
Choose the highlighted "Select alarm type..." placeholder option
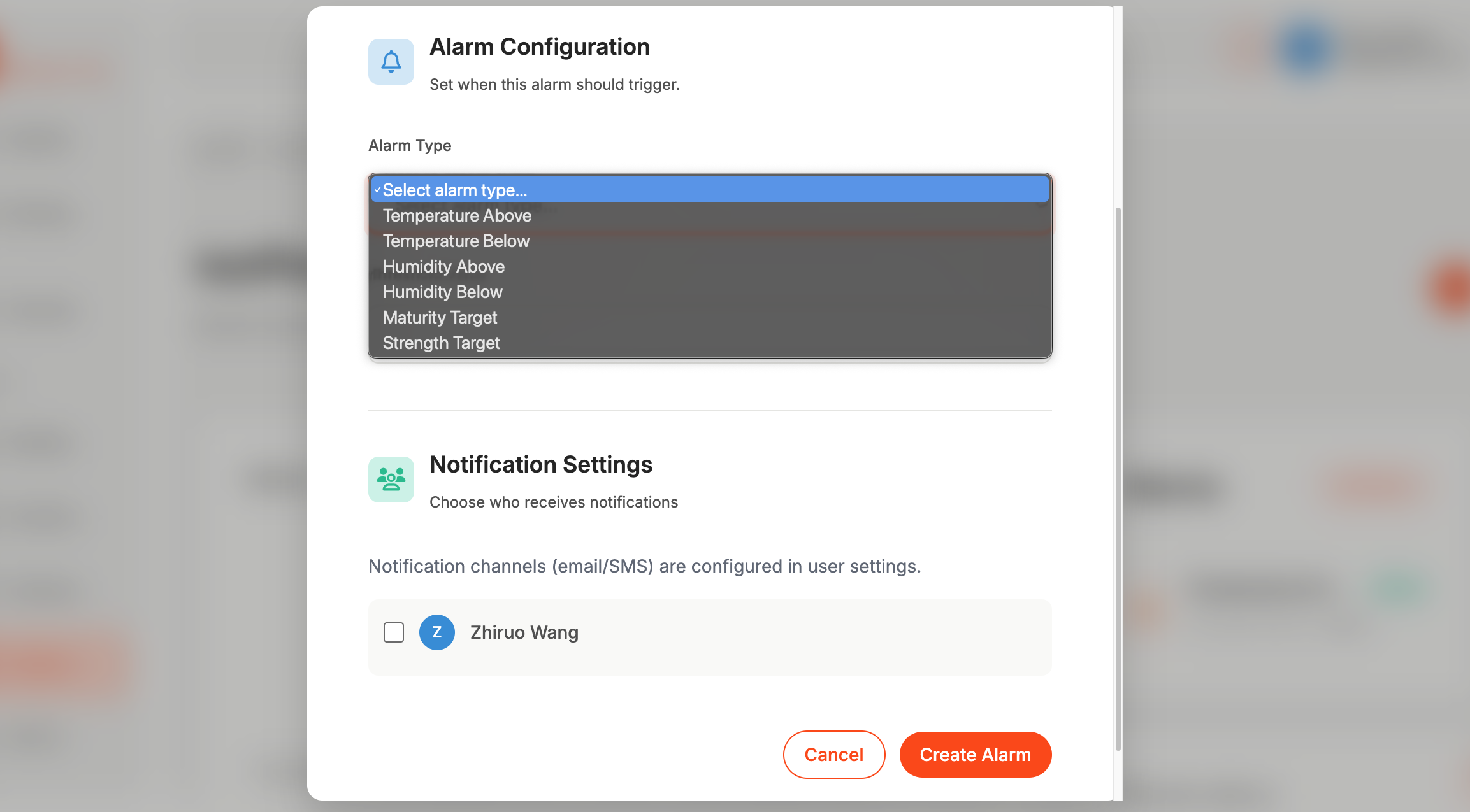455,190
